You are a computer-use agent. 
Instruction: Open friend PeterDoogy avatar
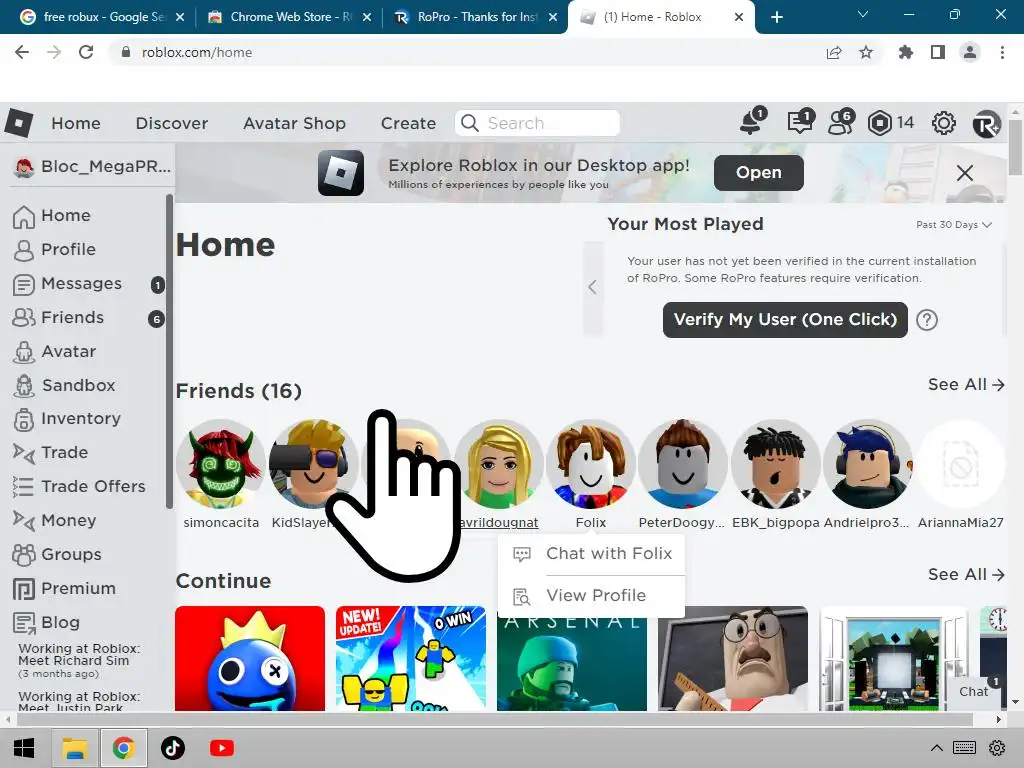coord(683,464)
